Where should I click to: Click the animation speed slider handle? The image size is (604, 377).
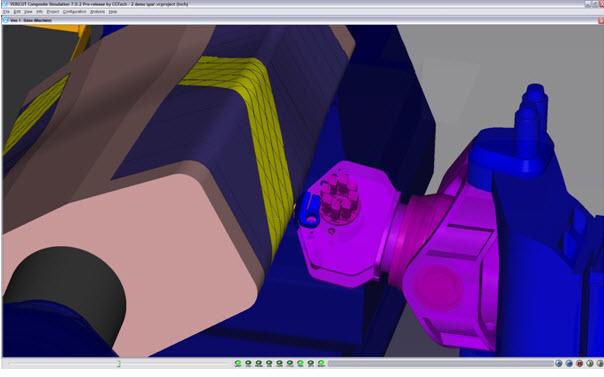click(x=119, y=364)
